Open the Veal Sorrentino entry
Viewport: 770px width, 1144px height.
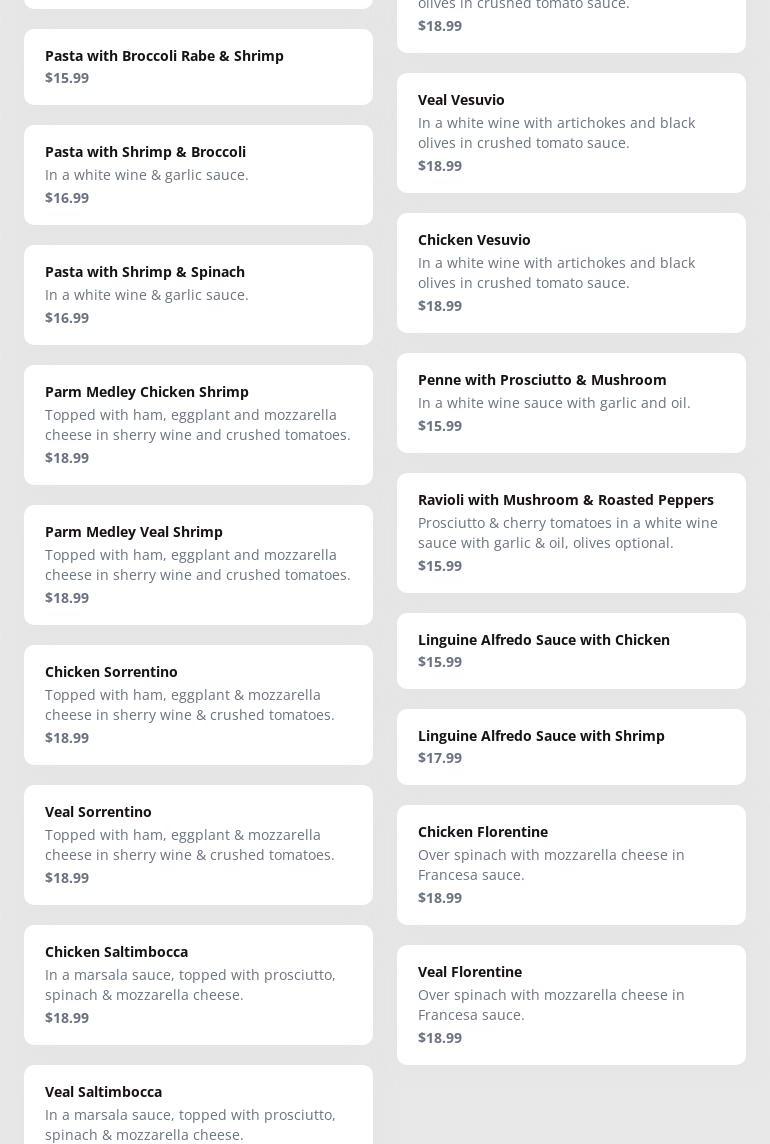click(x=198, y=844)
